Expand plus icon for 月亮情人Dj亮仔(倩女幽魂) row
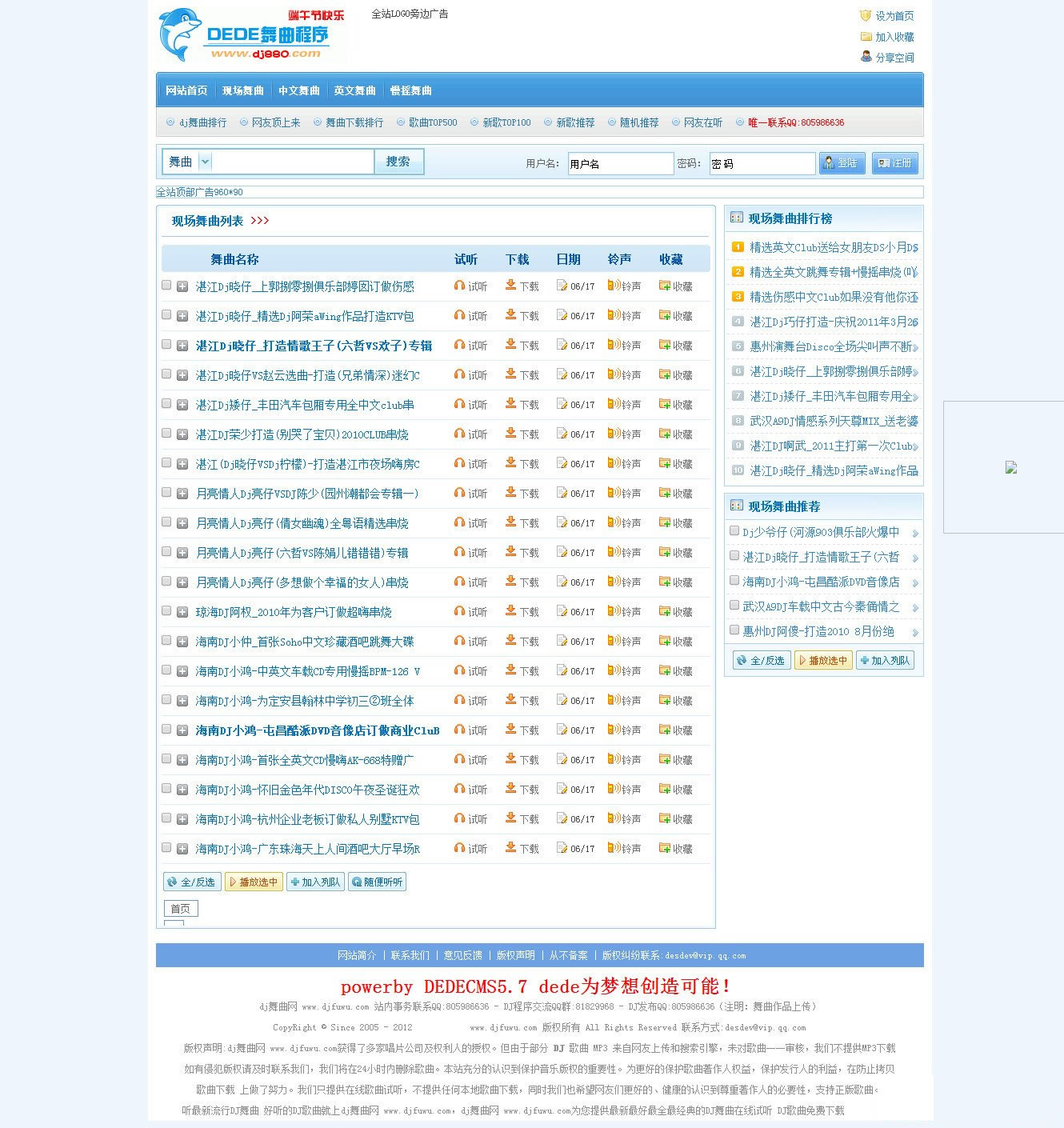 point(182,523)
